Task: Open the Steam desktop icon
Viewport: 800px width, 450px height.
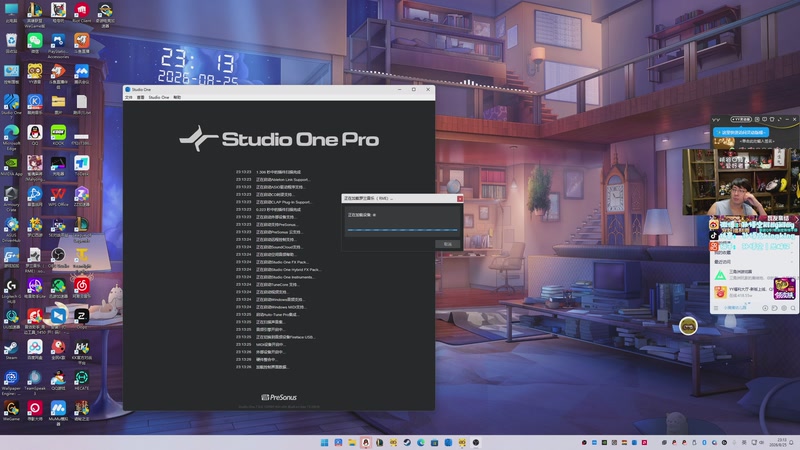Action: [x=11, y=350]
